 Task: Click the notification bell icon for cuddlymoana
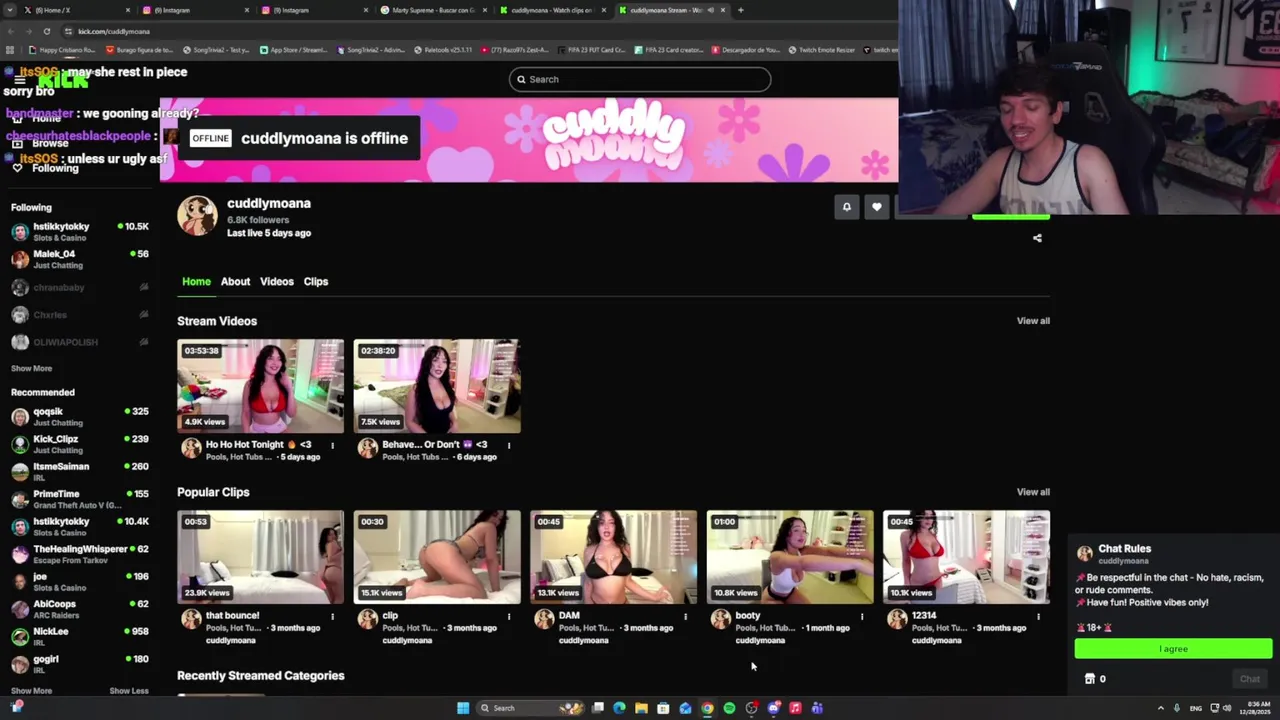(846, 207)
